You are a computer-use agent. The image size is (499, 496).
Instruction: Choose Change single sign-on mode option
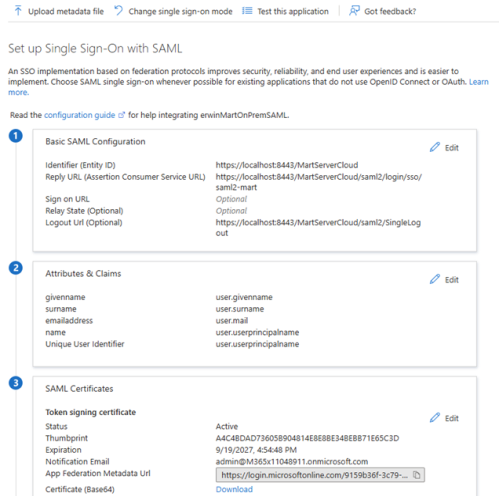[x=174, y=11]
